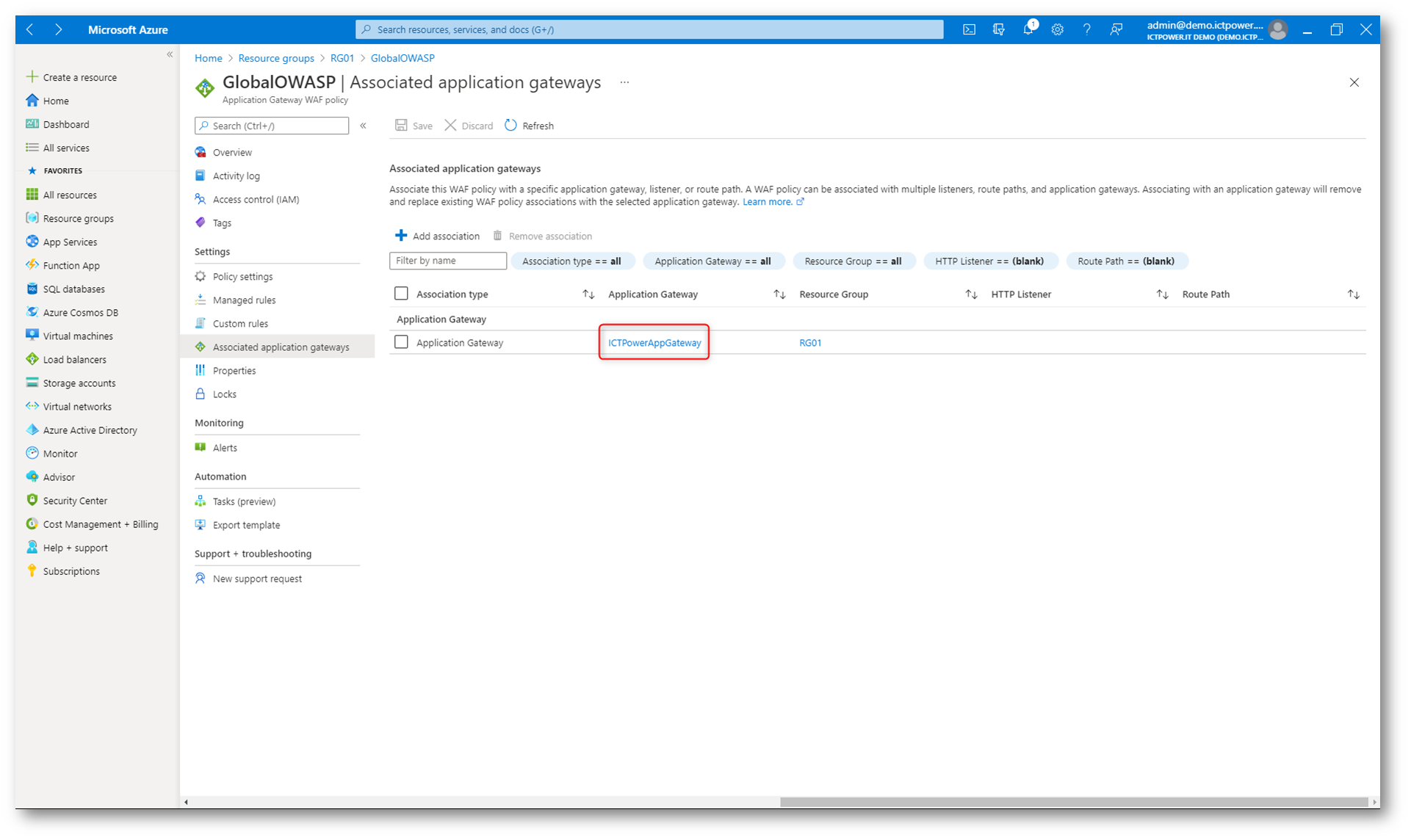Viewport: 1411px width, 840px height.
Task: Sort by Route Path column arrows
Action: (x=1353, y=294)
